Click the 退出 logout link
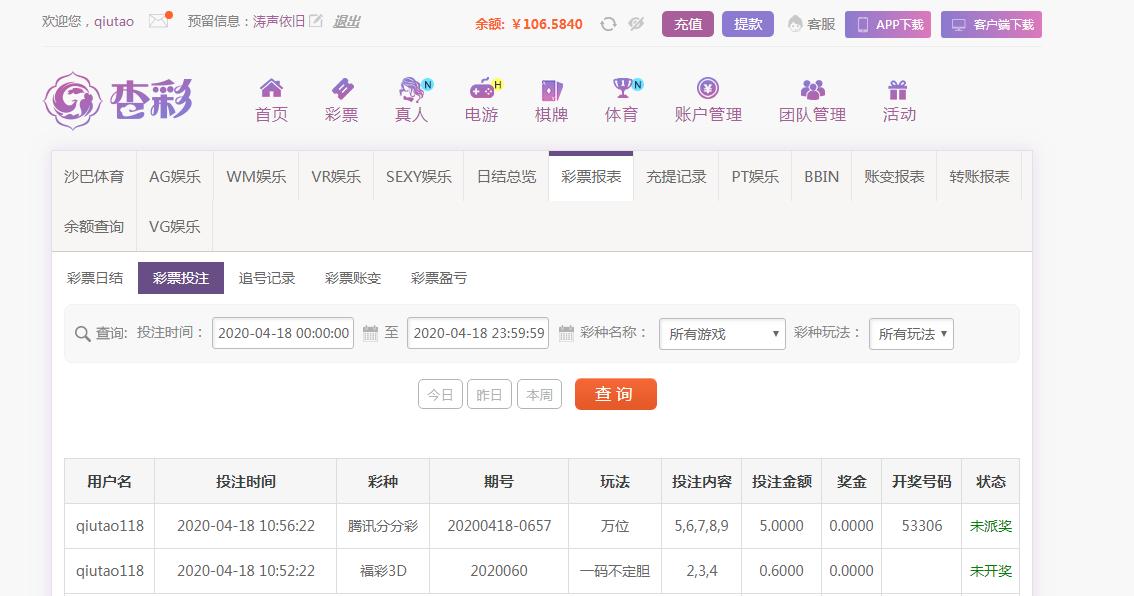 coord(346,21)
